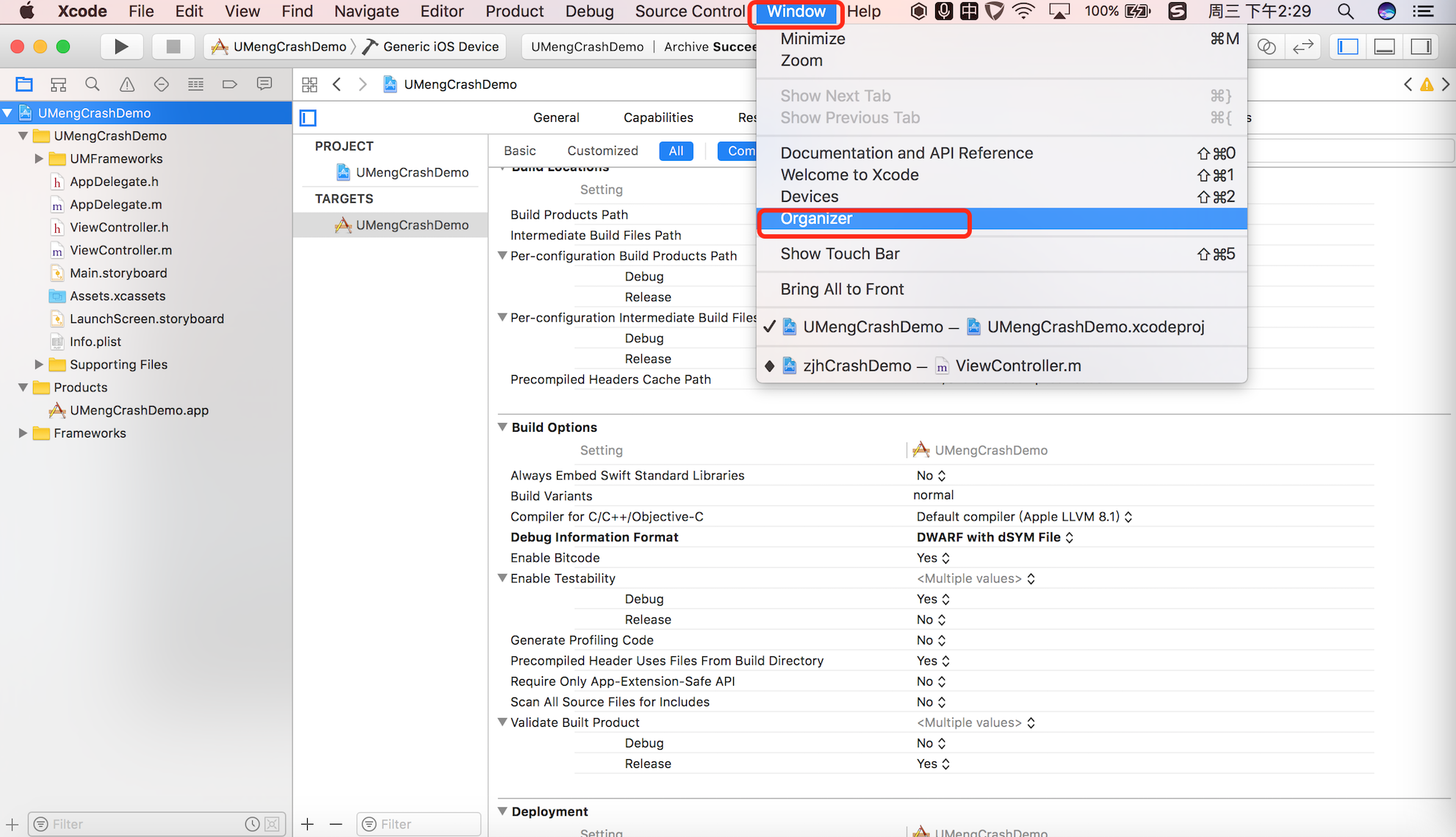Click the yellow warning icon in jump bar
Image resolution: width=1456 pixels, height=837 pixels.
pyautogui.click(x=1427, y=84)
